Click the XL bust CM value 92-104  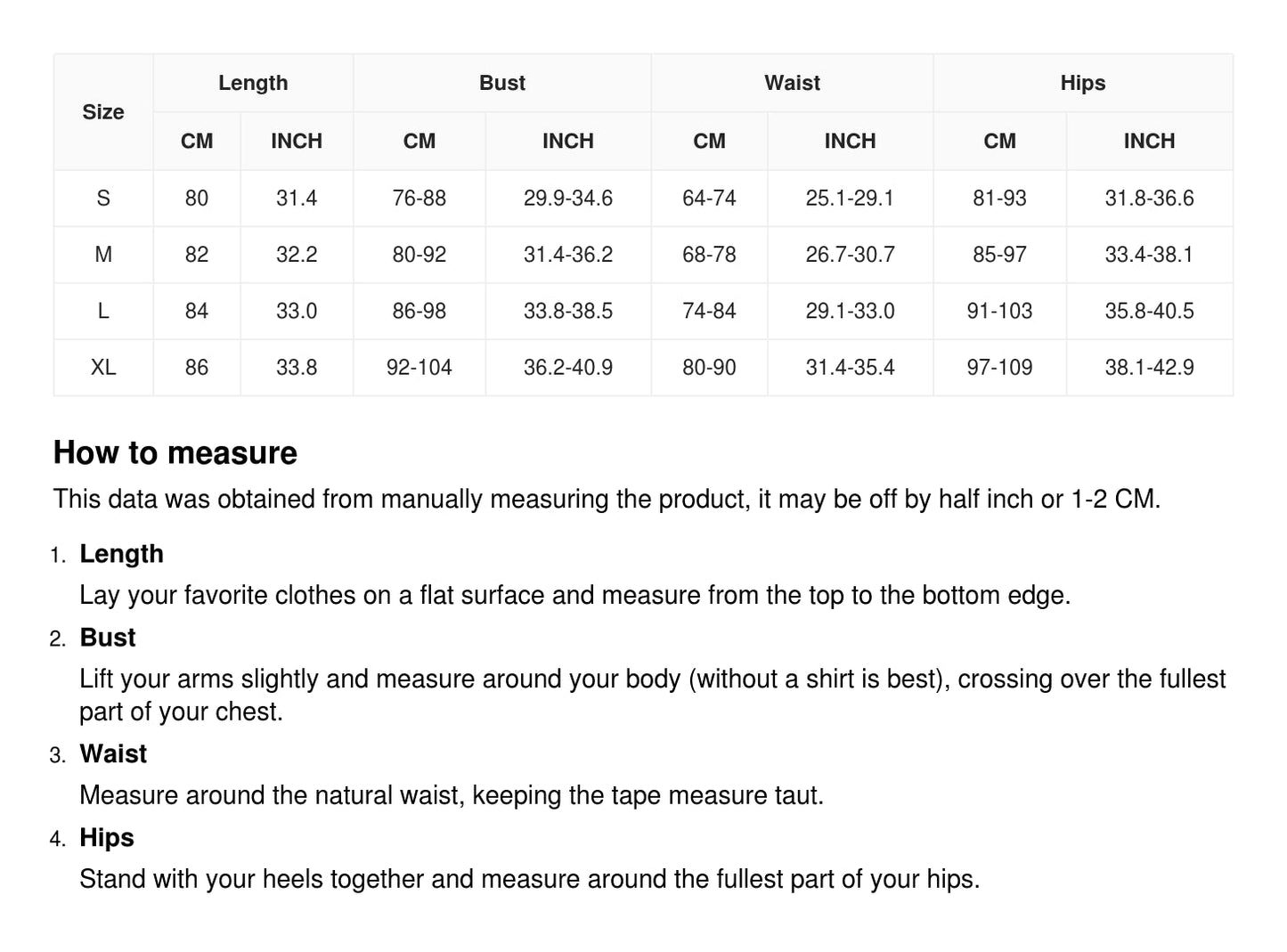(419, 367)
